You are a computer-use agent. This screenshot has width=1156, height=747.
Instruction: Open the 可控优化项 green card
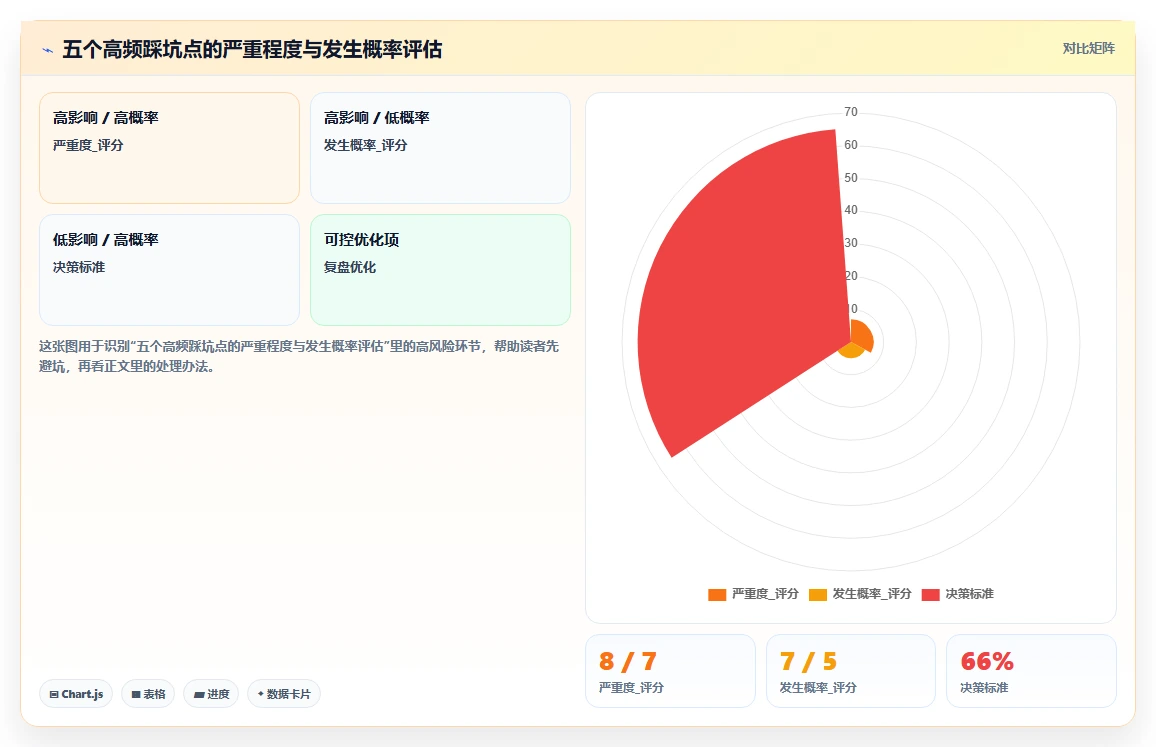440,270
